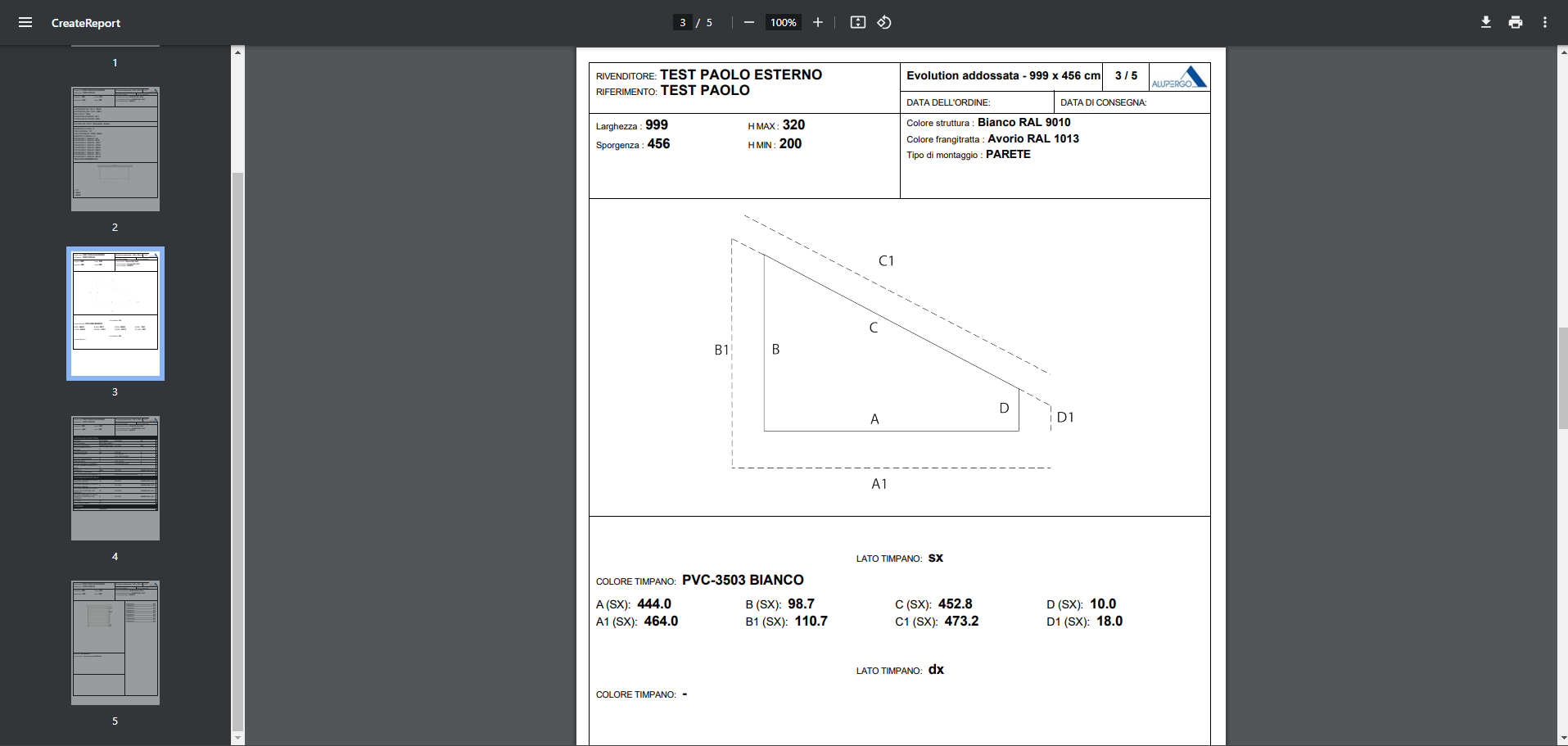Click the A (SX) value 444.0
Image resolution: width=1568 pixels, height=746 pixels.
654,604
